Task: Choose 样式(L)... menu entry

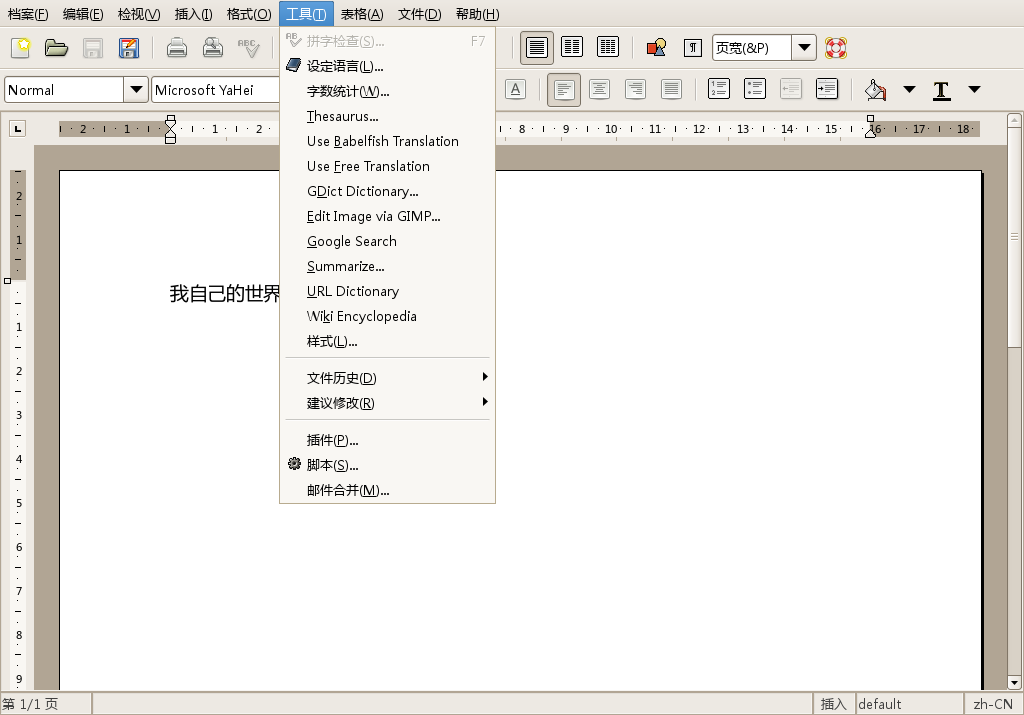Action: tap(387, 341)
